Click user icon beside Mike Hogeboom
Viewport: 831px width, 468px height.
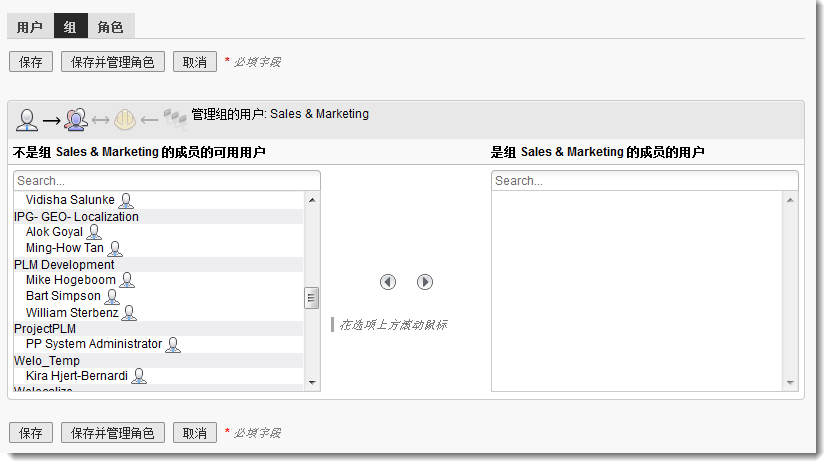(127, 280)
